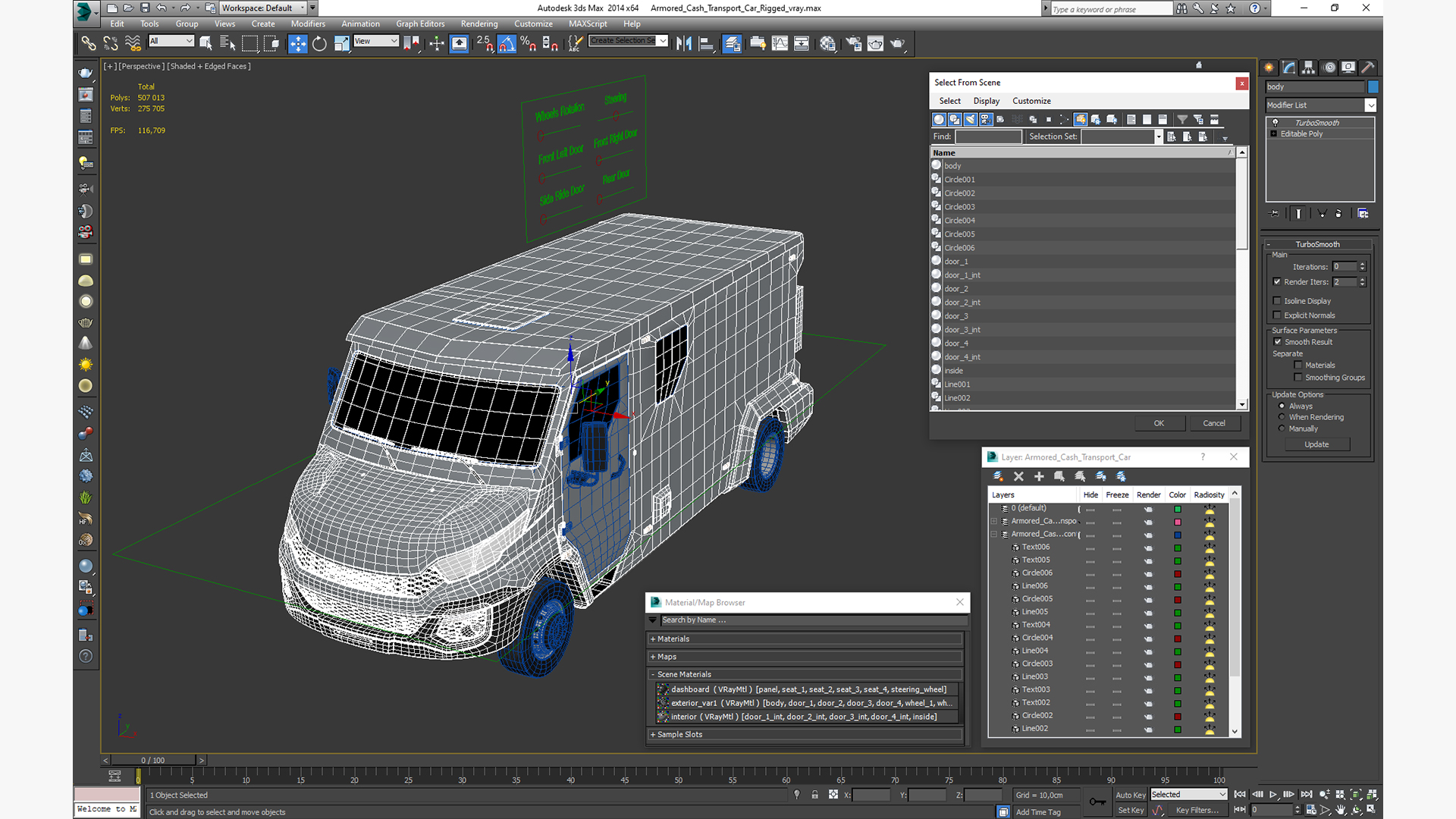Click the Bind to Space Warp icon
The width and height of the screenshot is (1456, 819).
(133, 44)
